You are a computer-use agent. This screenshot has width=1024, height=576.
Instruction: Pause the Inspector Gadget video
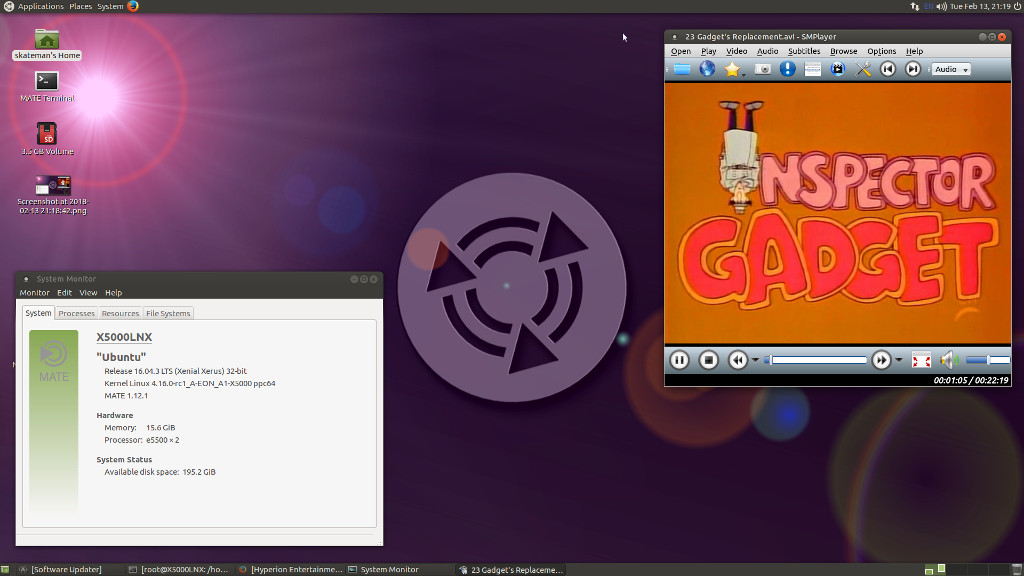pyautogui.click(x=679, y=360)
